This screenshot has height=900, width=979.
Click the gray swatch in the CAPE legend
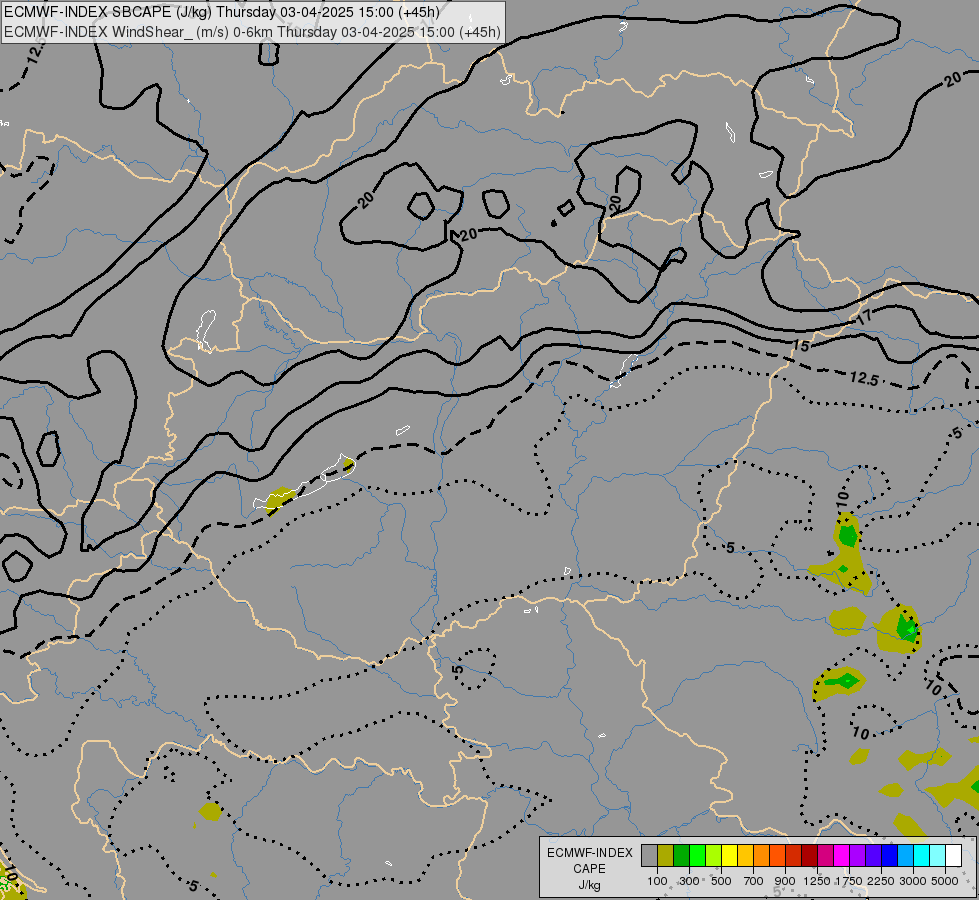point(649,855)
